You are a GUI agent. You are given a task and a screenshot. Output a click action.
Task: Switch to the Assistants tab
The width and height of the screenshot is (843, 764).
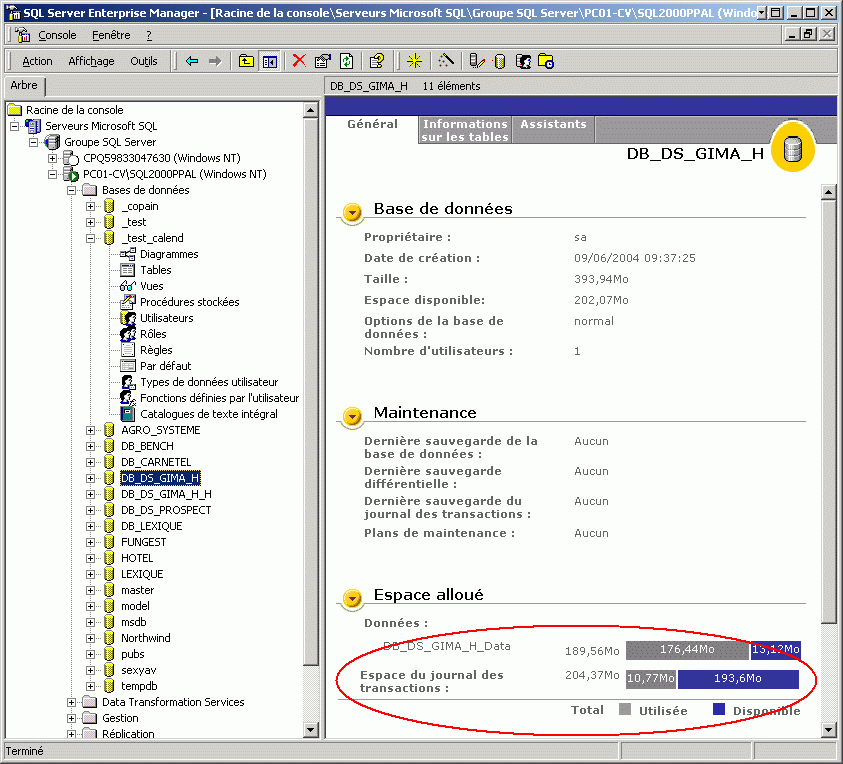[553, 125]
